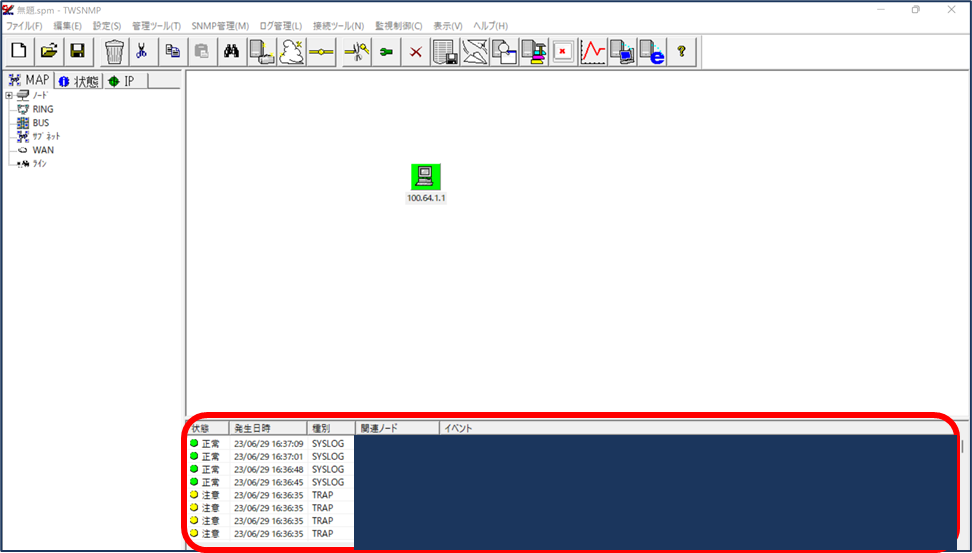Click the paper airplane send icon
Viewport: 972px width, 553px height.
(475, 51)
